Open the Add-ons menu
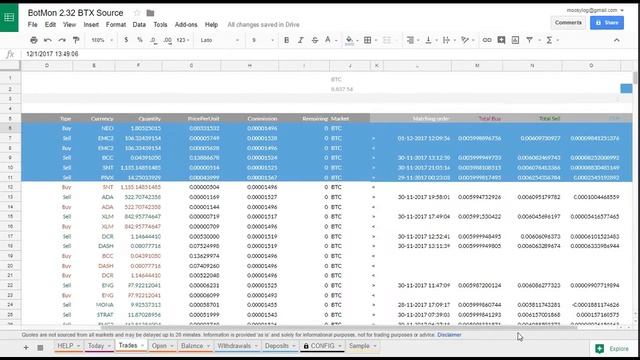The height and width of the screenshot is (360, 640). click(x=186, y=24)
